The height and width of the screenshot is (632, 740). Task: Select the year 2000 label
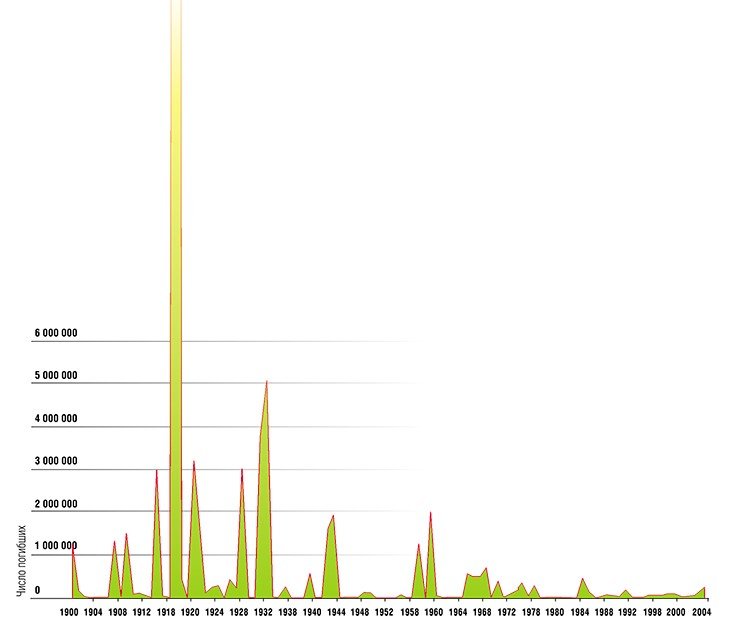click(676, 613)
